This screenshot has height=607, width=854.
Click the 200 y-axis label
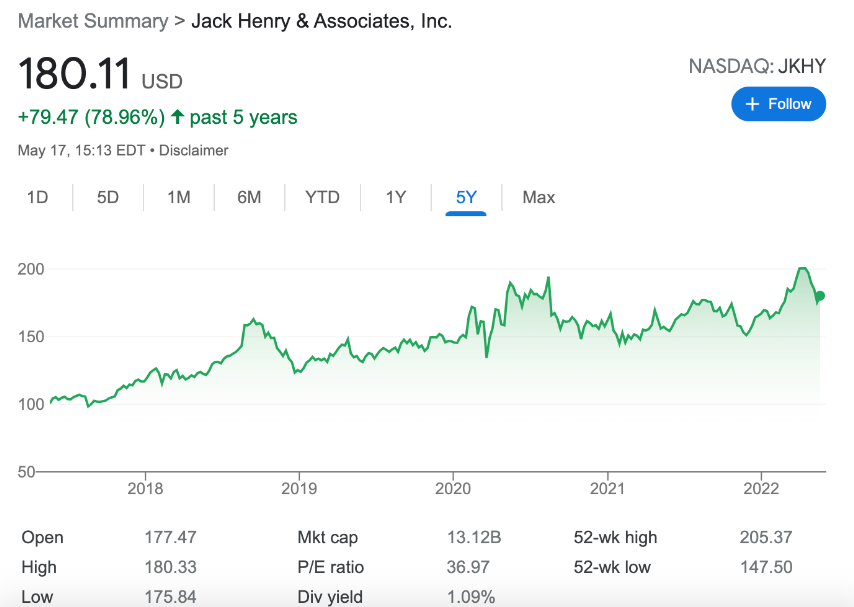31,269
